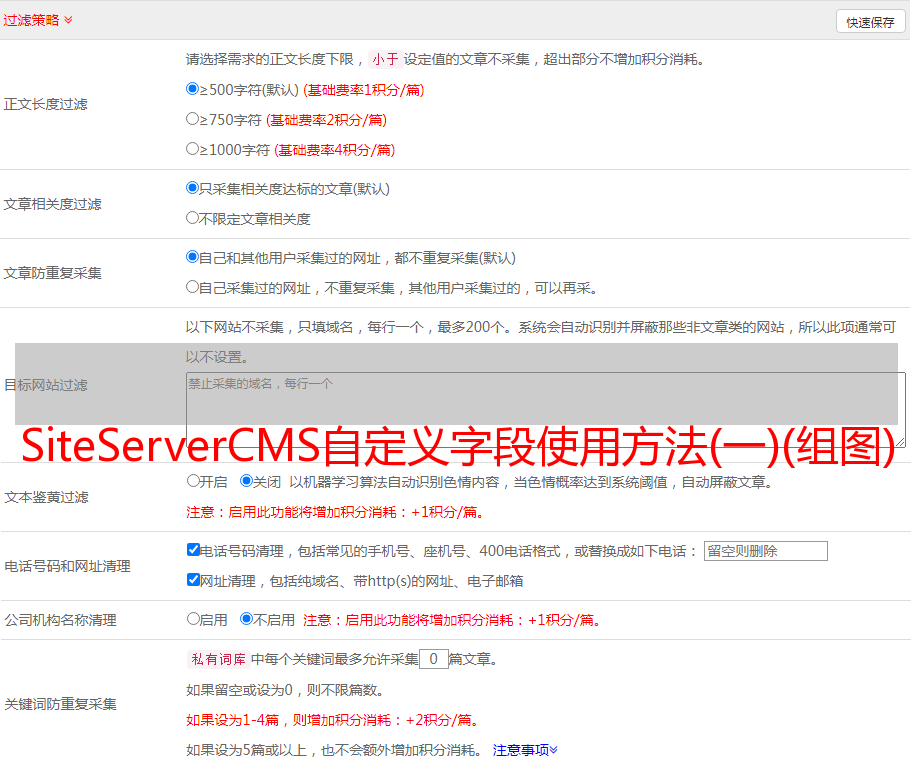Click the 文章防重复采集 row label

53,273
